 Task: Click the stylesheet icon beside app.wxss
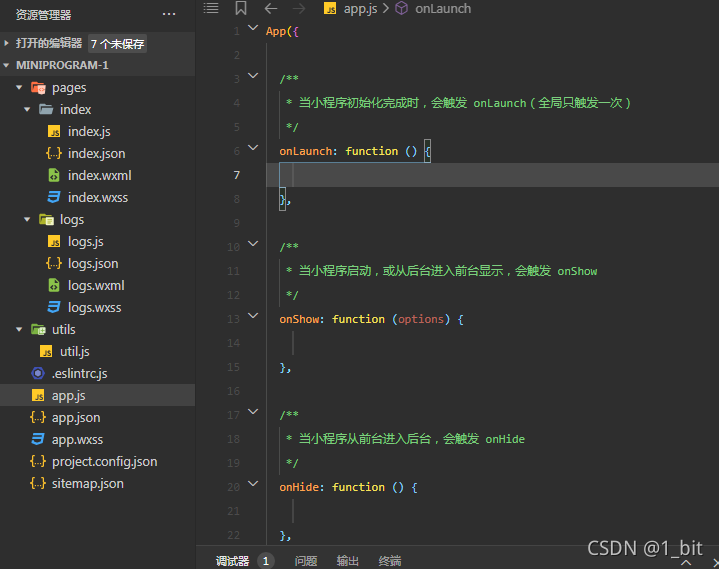(x=38, y=440)
